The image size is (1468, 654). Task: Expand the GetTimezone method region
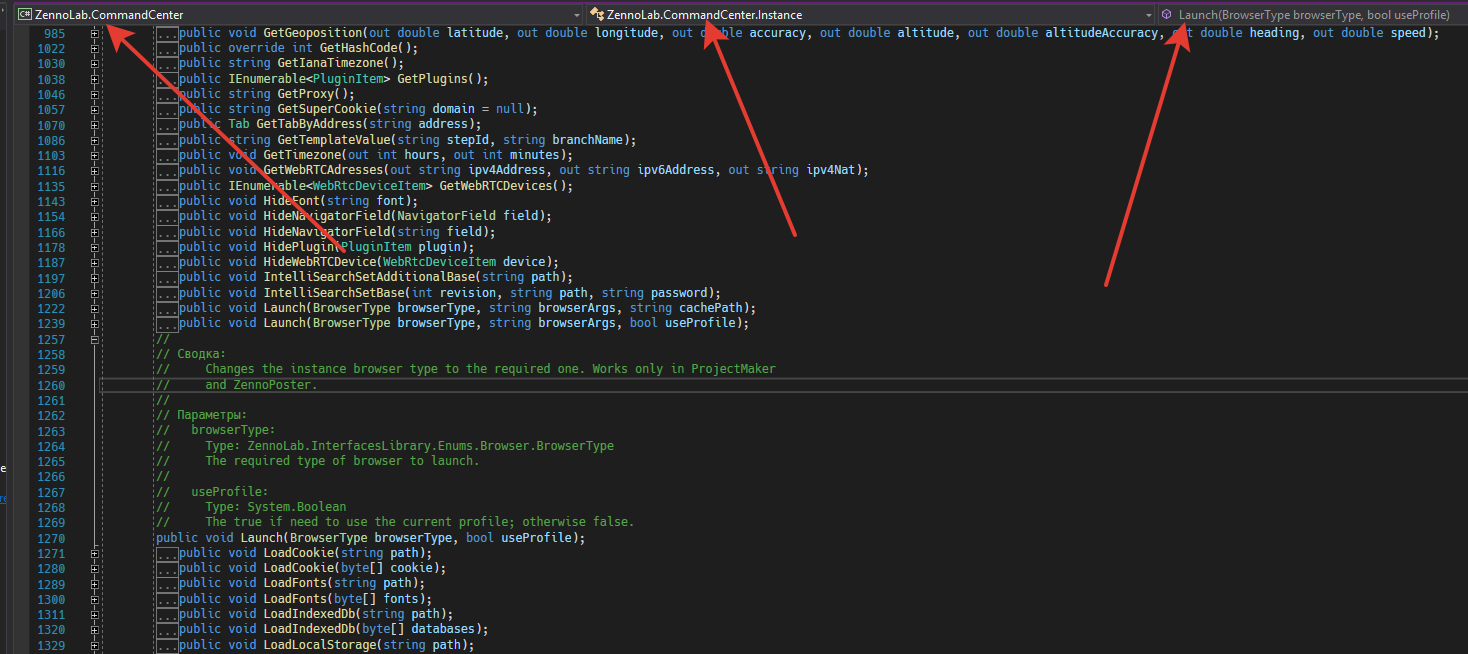[x=95, y=155]
